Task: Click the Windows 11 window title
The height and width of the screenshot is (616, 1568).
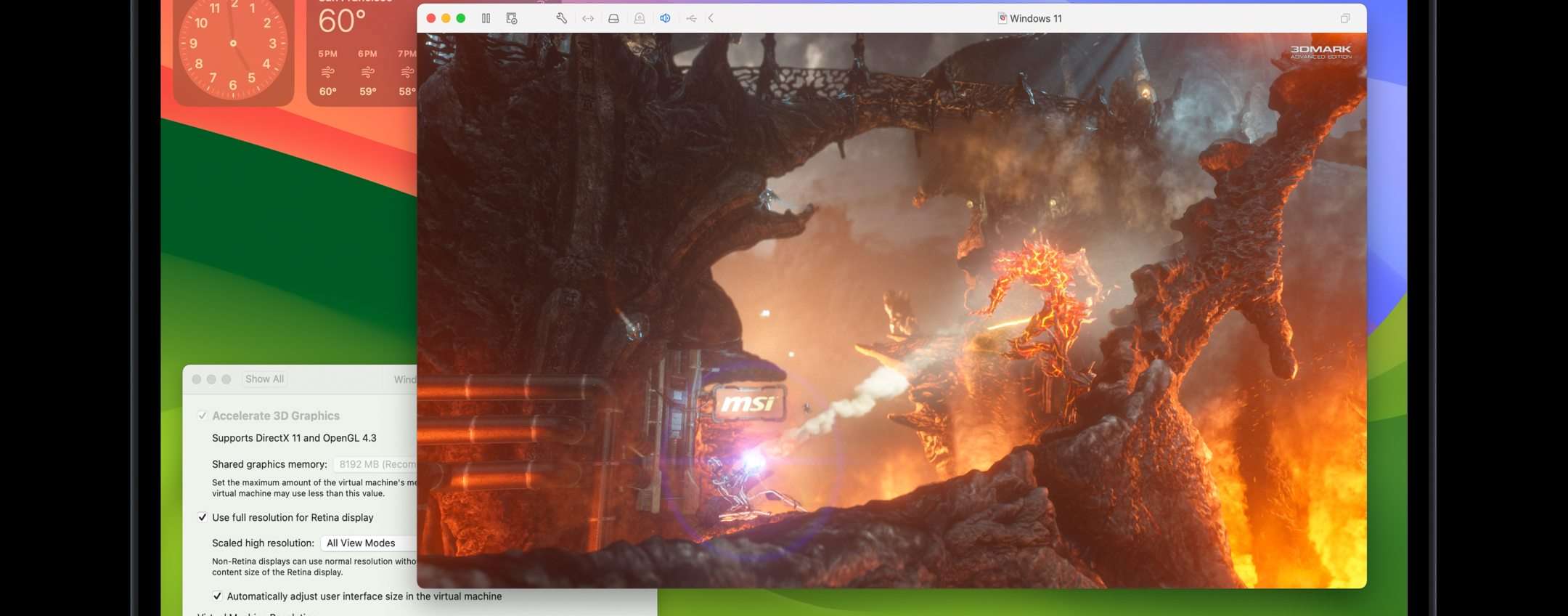Action: pos(1034,18)
